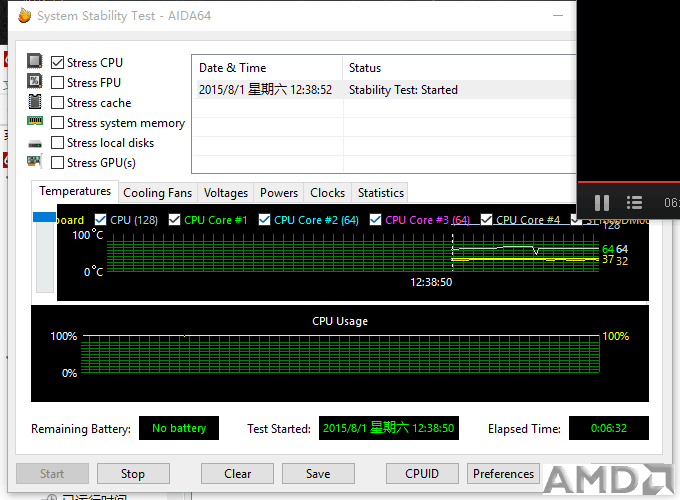Toggle the CPU Core #1 graph checkbox

174,220
